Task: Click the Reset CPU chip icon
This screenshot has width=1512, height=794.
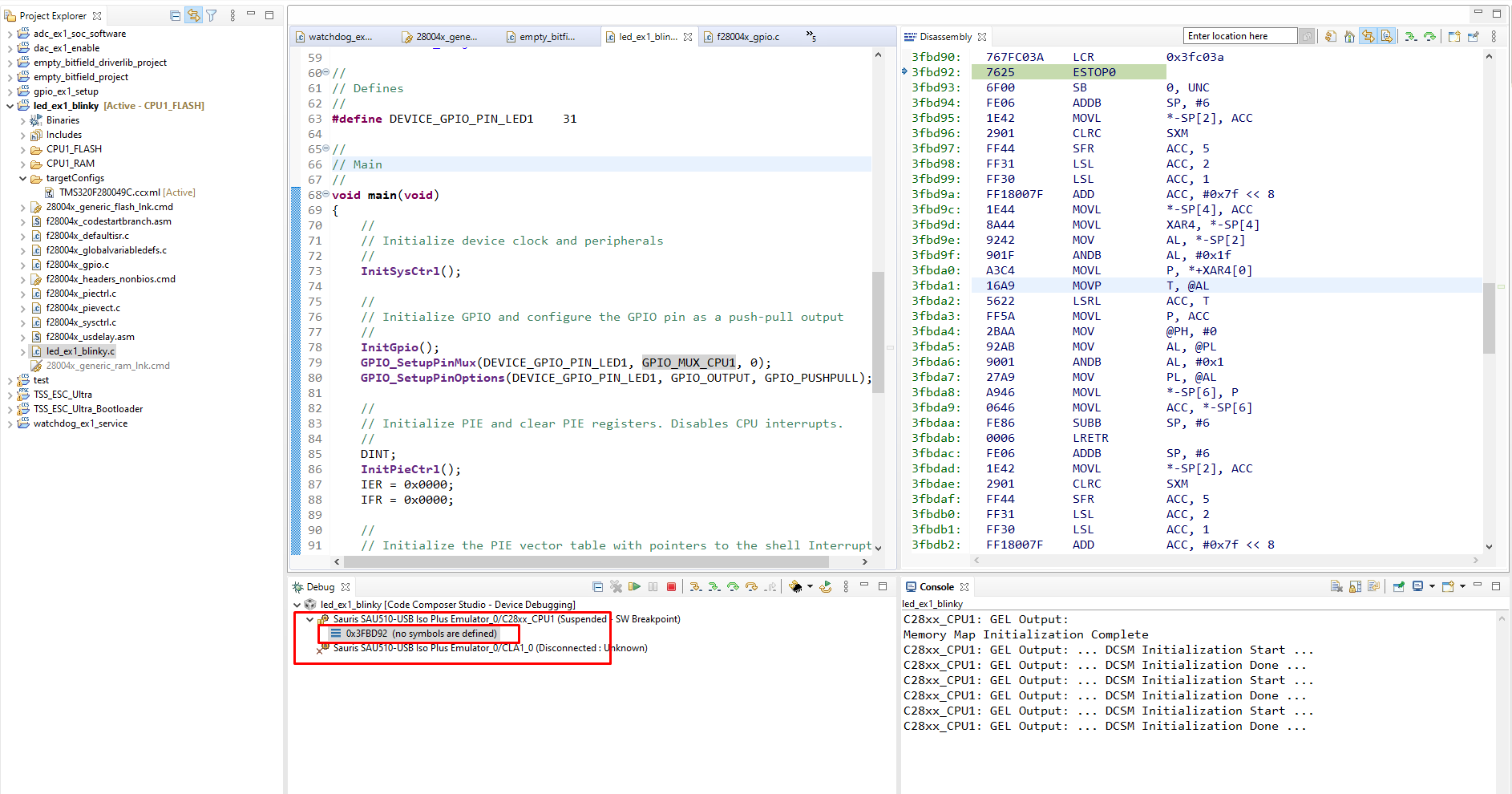Action: (795, 586)
